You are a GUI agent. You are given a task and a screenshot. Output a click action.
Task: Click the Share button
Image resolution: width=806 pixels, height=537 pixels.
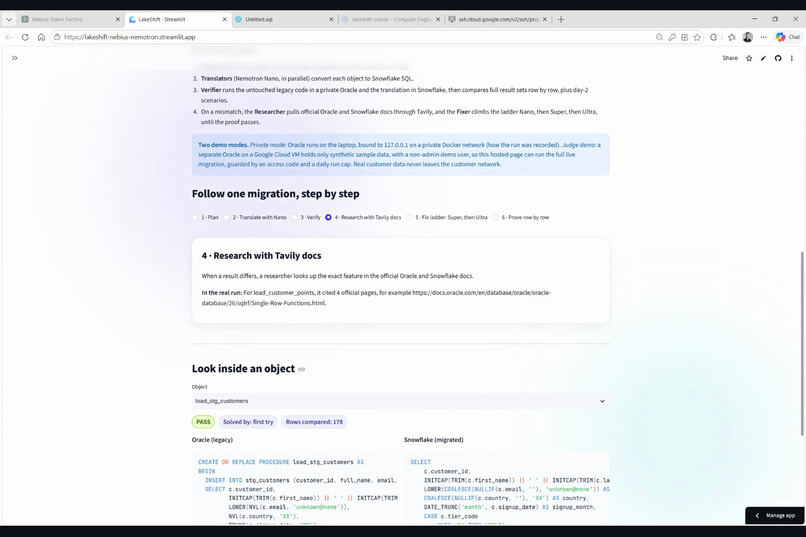[x=729, y=58]
